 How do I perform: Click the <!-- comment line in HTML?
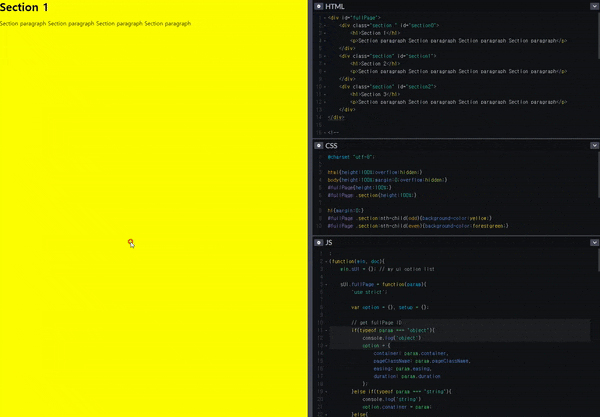click(333, 132)
